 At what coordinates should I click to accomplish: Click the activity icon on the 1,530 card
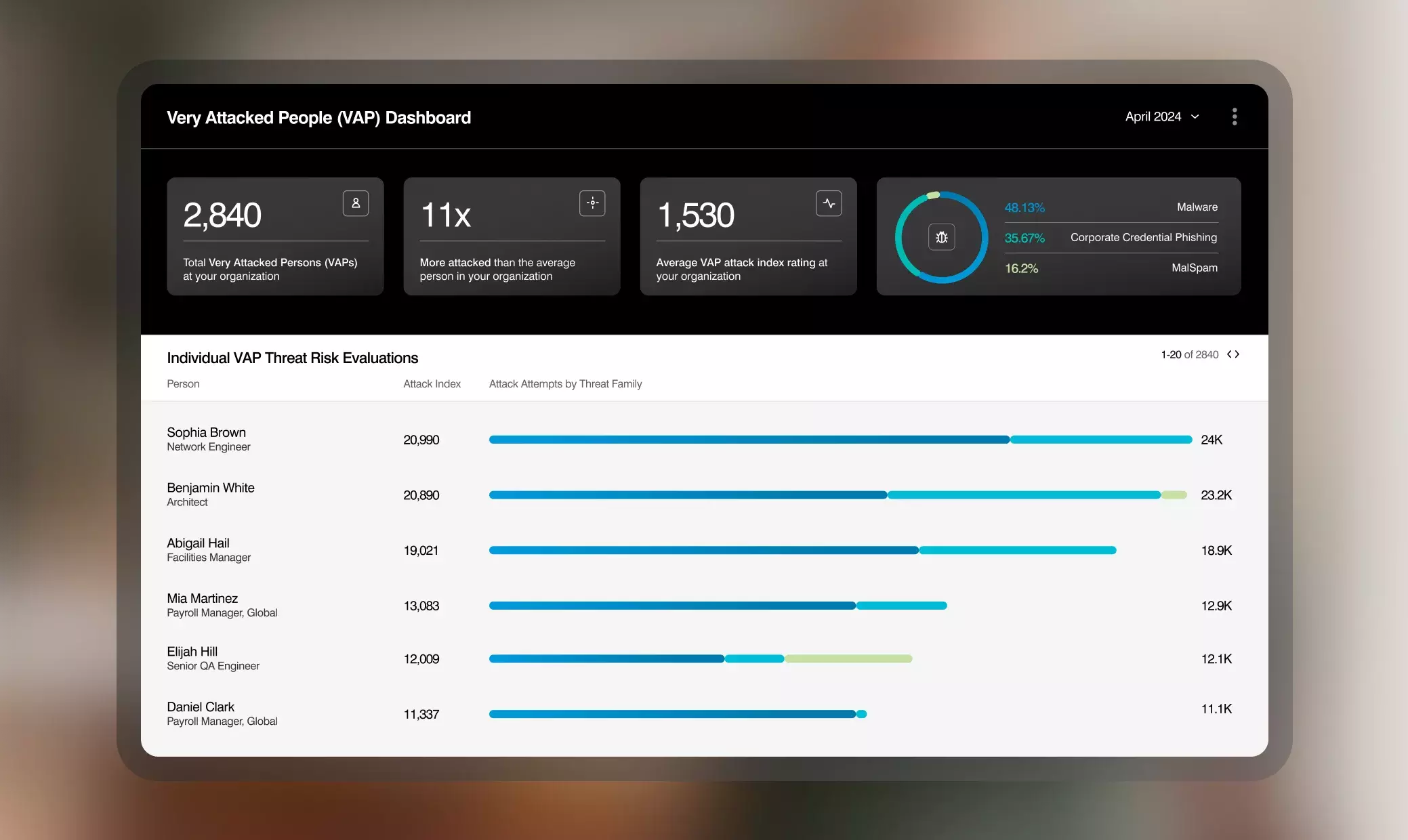pos(829,203)
